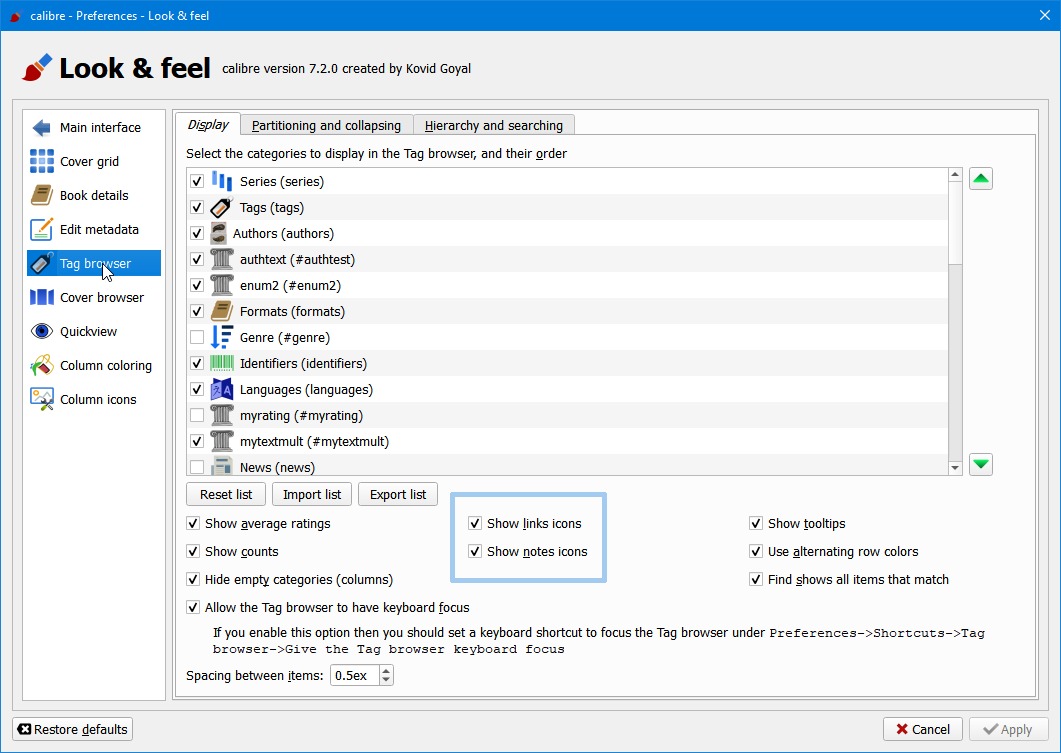Click the myrating column pillar icon
Image resolution: width=1061 pixels, height=753 pixels.
(221, 415)
